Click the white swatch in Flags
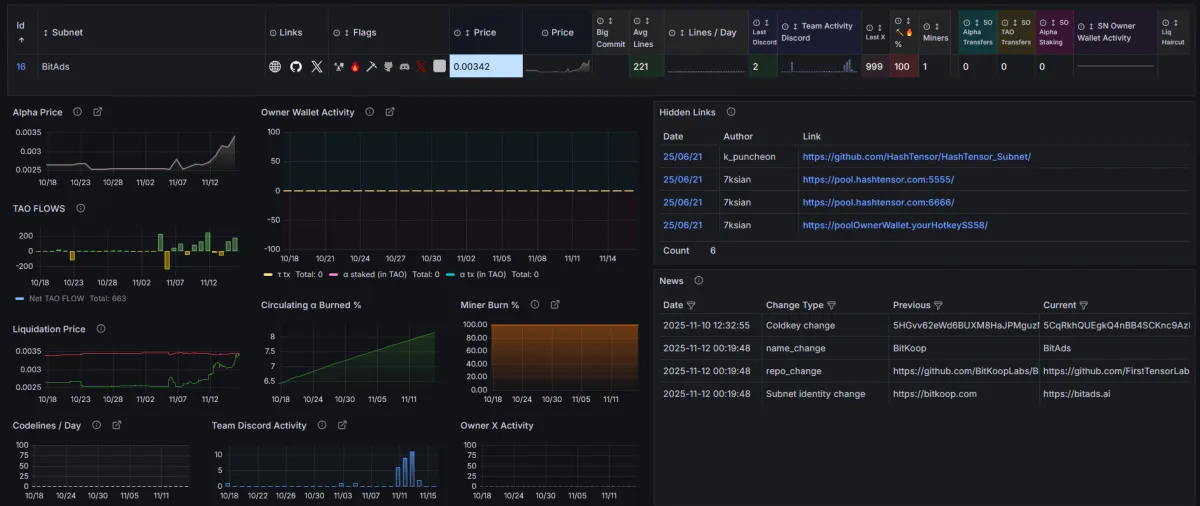1200x506 pixels. [439, 67]
